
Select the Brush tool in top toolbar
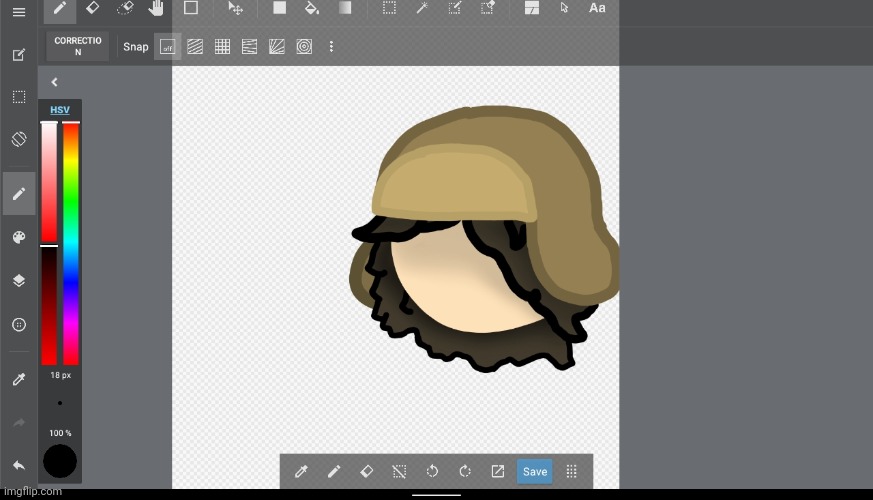pos(60,8)
